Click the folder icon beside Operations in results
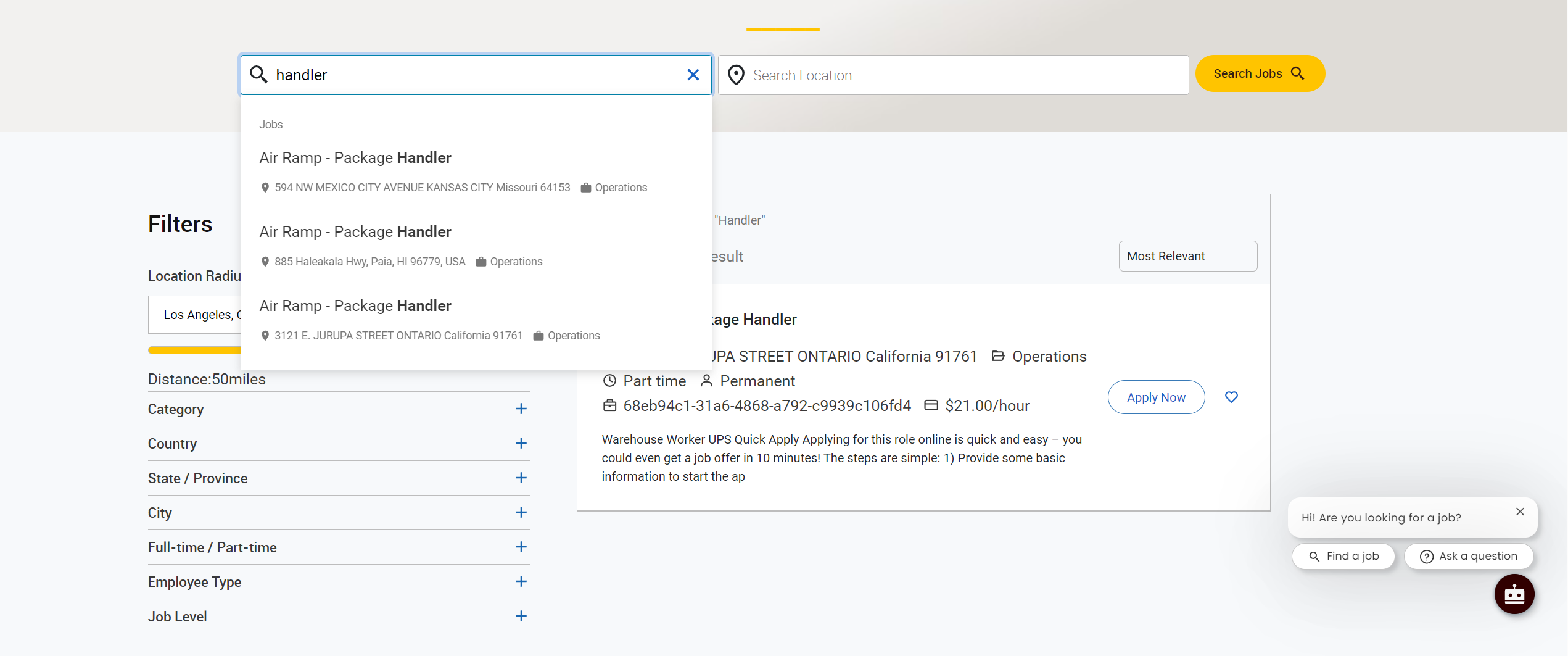The image size is (1568, 656). [x=998, y=356]
